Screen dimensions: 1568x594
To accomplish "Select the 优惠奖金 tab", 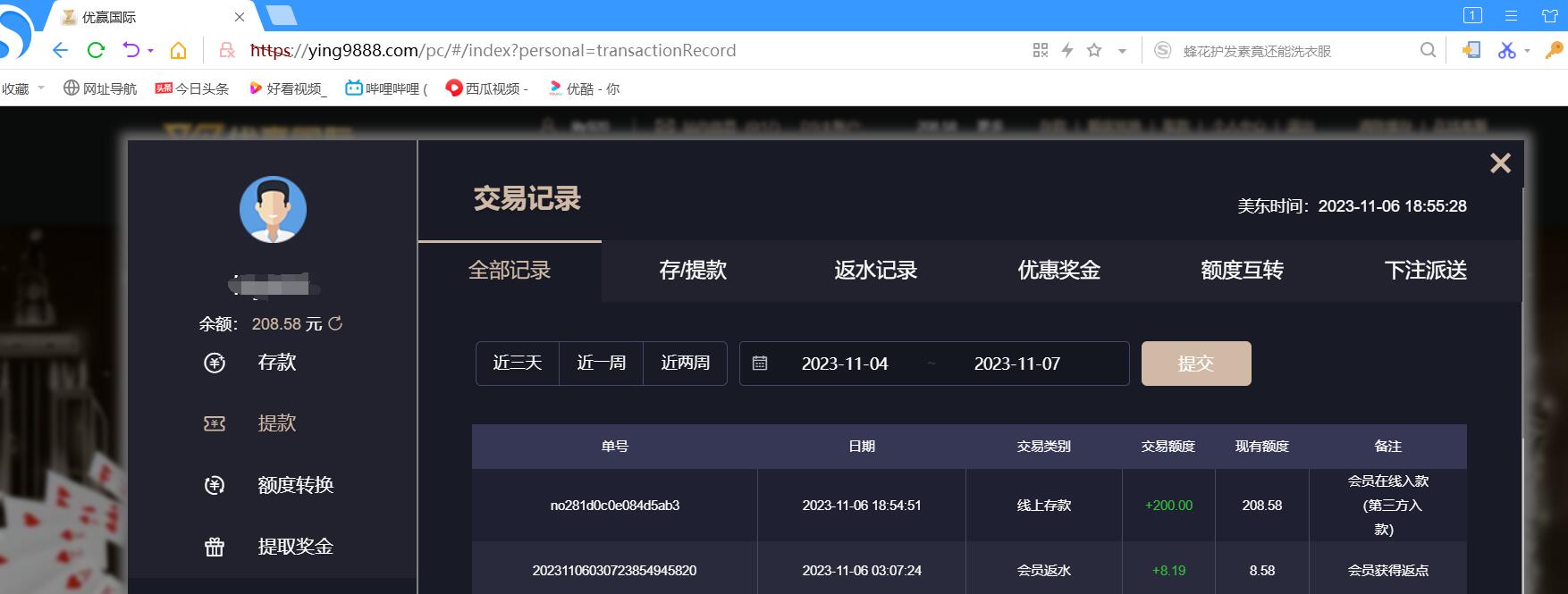I will 1058,271.
